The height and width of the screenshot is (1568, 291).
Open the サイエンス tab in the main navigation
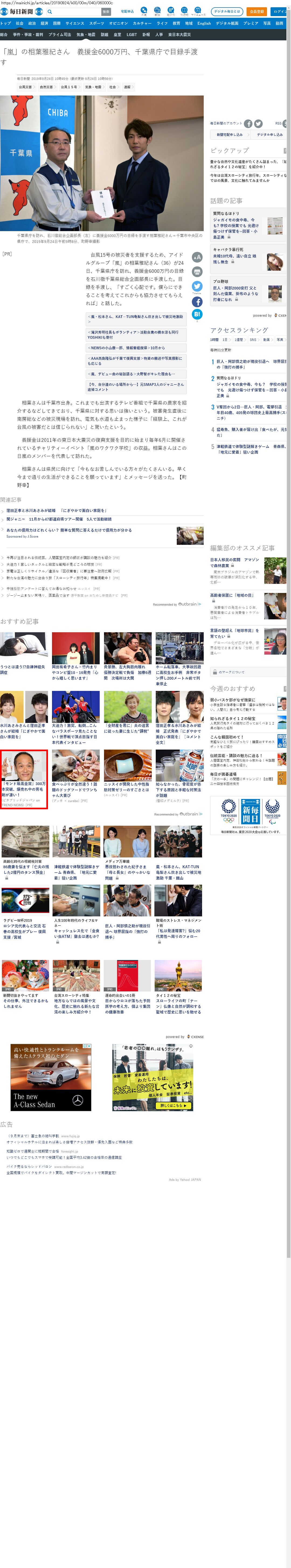[75, 23]
